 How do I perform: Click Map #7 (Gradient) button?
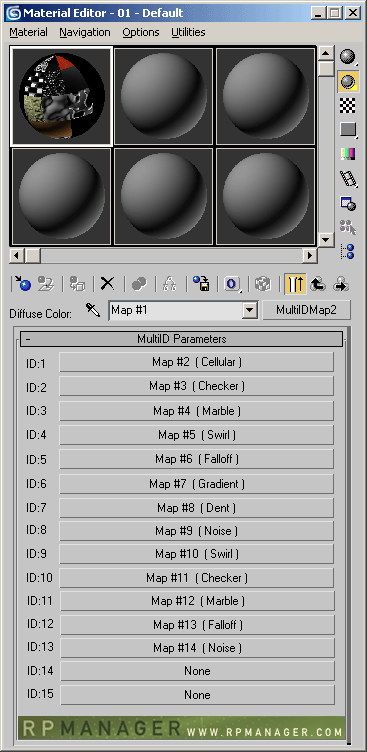[197, 484]
